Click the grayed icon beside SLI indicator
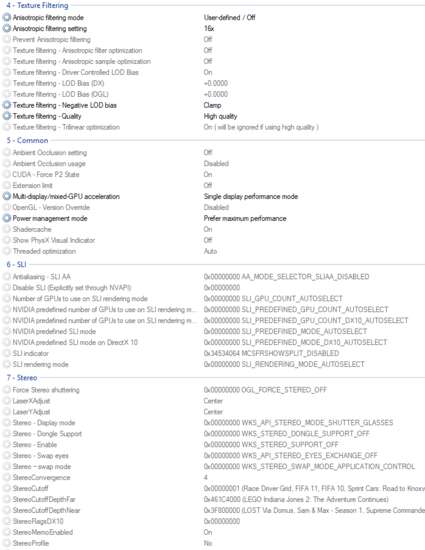This screenshot has height=550, width=425. [7, 353]
